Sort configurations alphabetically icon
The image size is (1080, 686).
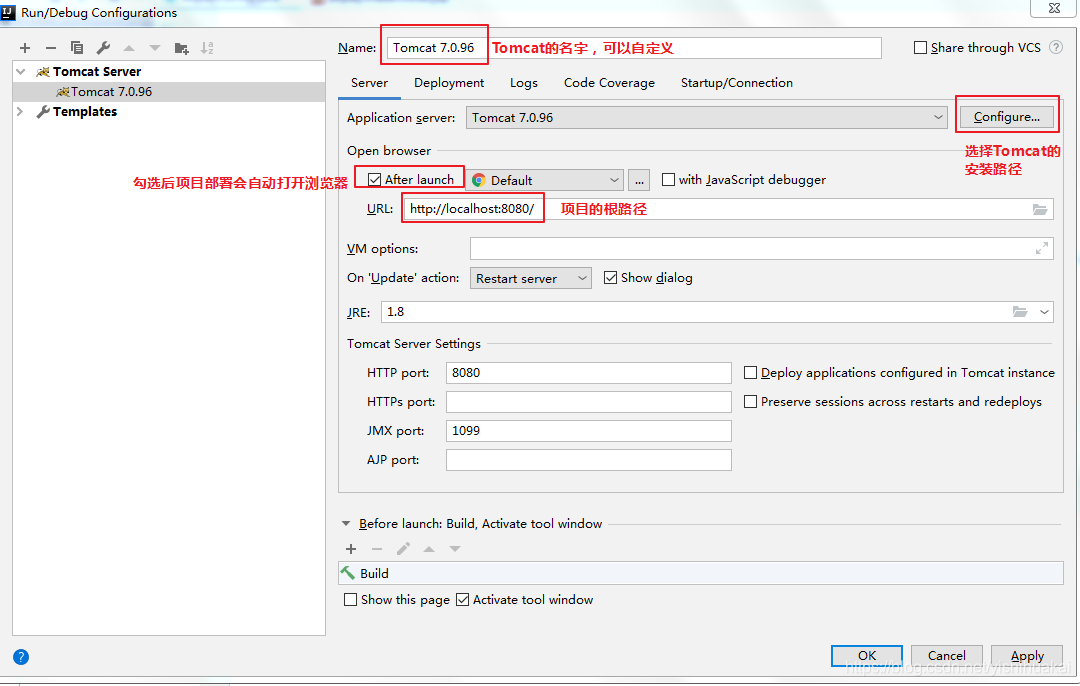click(207, 48)
